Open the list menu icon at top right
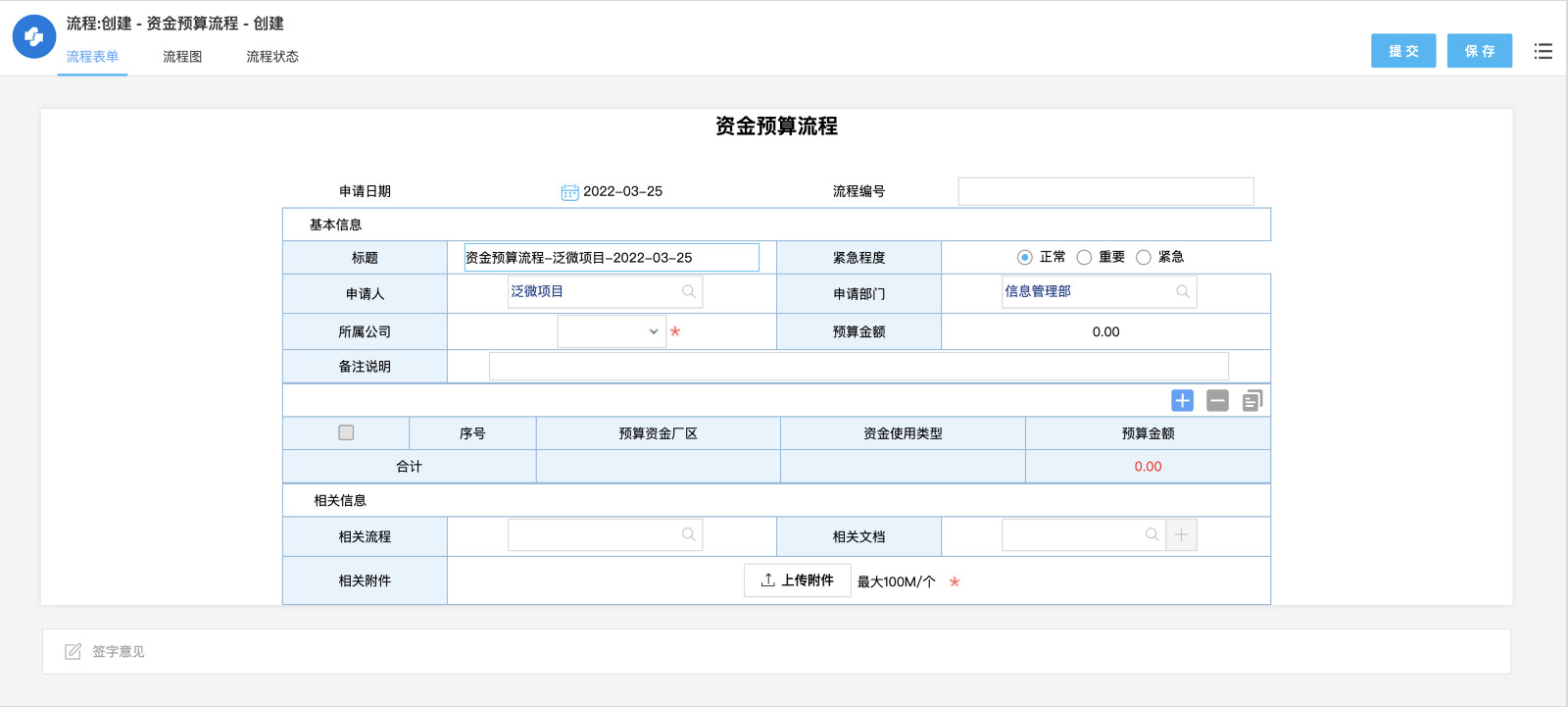Viewport: 1568px width, 707px height. [x=1543, y=51]
